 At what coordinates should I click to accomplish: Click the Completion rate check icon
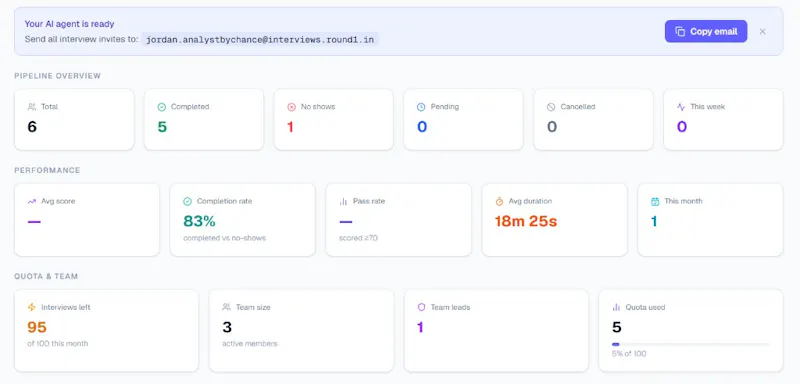pyautogui.click(x=187, y=201)
